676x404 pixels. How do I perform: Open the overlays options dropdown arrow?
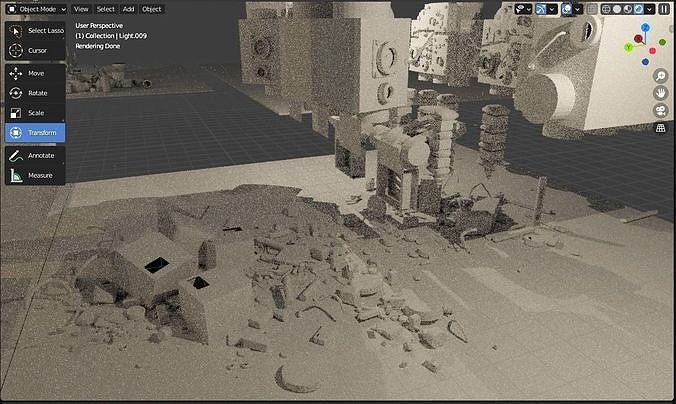[x=578, y=9]
